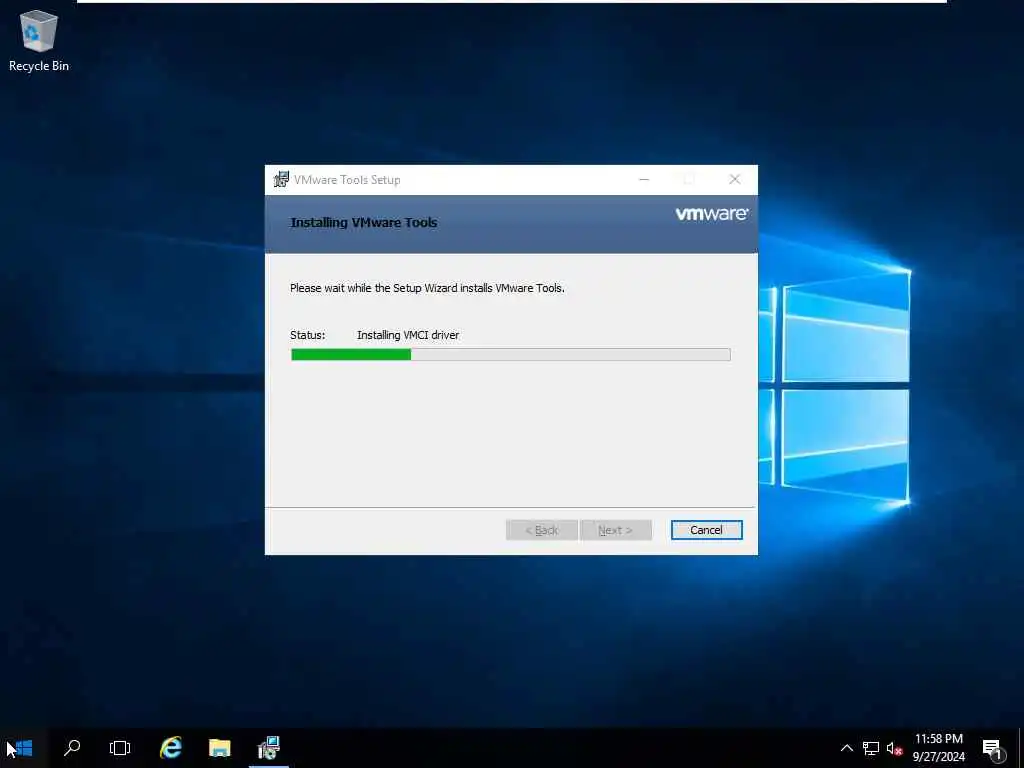Open the Windows Start menu
The height and width of the screenshot is (768, 1024).
(x=24, y=748)
